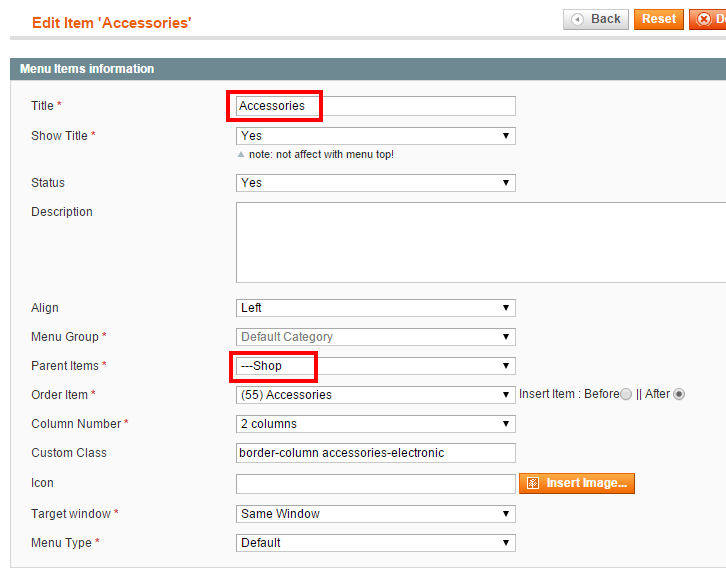This screenshot has height=579, width=726.
Task: Click the red delete X icon
Action: pyautogui.click(x=704, y=19)
